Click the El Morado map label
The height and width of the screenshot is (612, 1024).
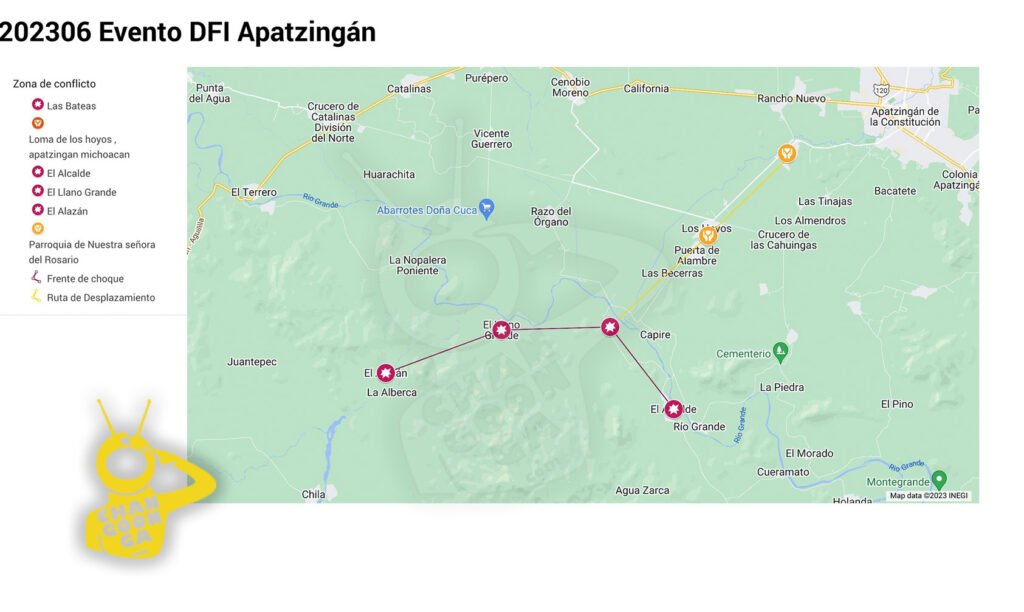[809, 453]
